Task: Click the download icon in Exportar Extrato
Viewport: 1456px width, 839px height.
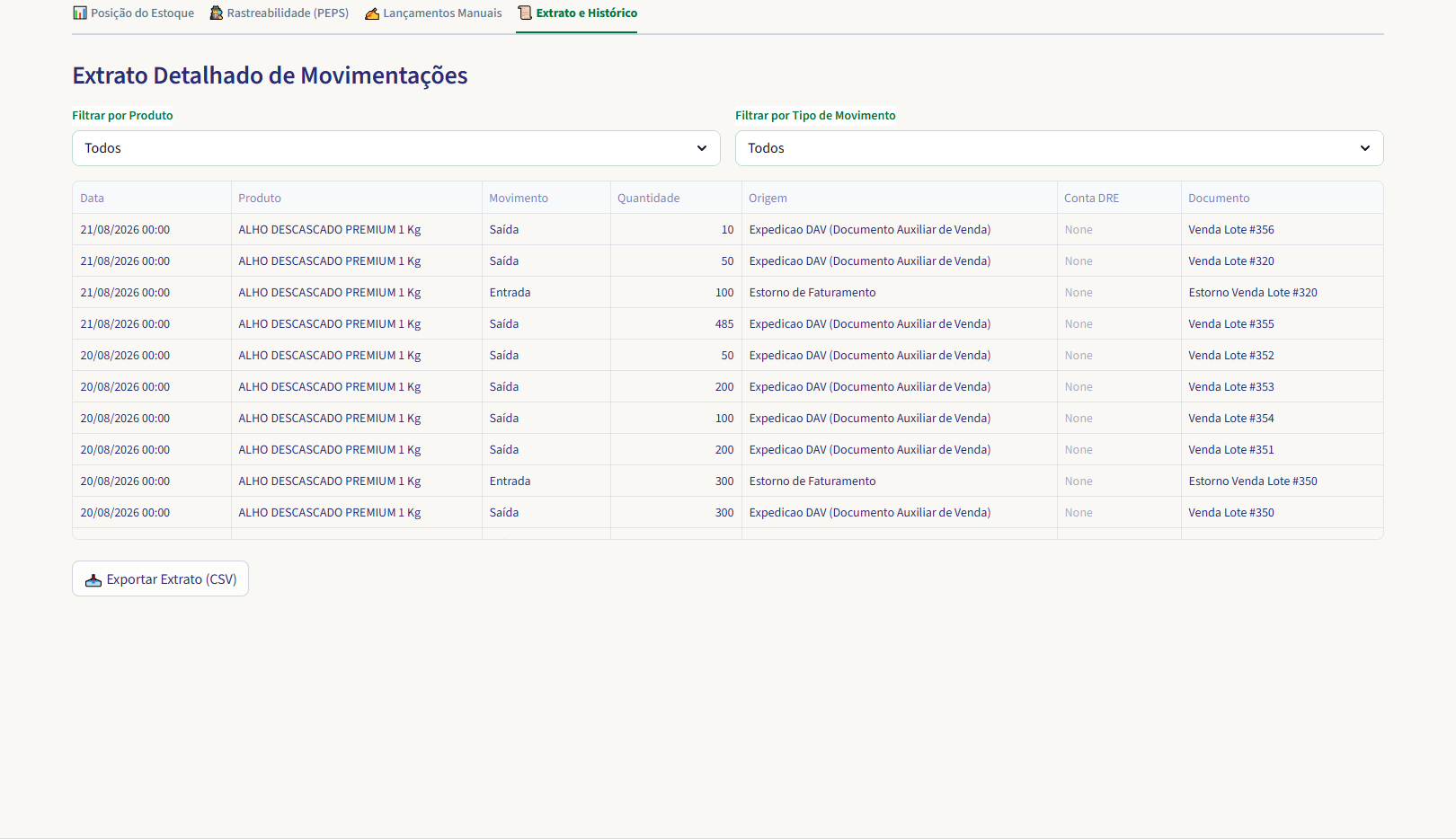Action: pos(93,579)
